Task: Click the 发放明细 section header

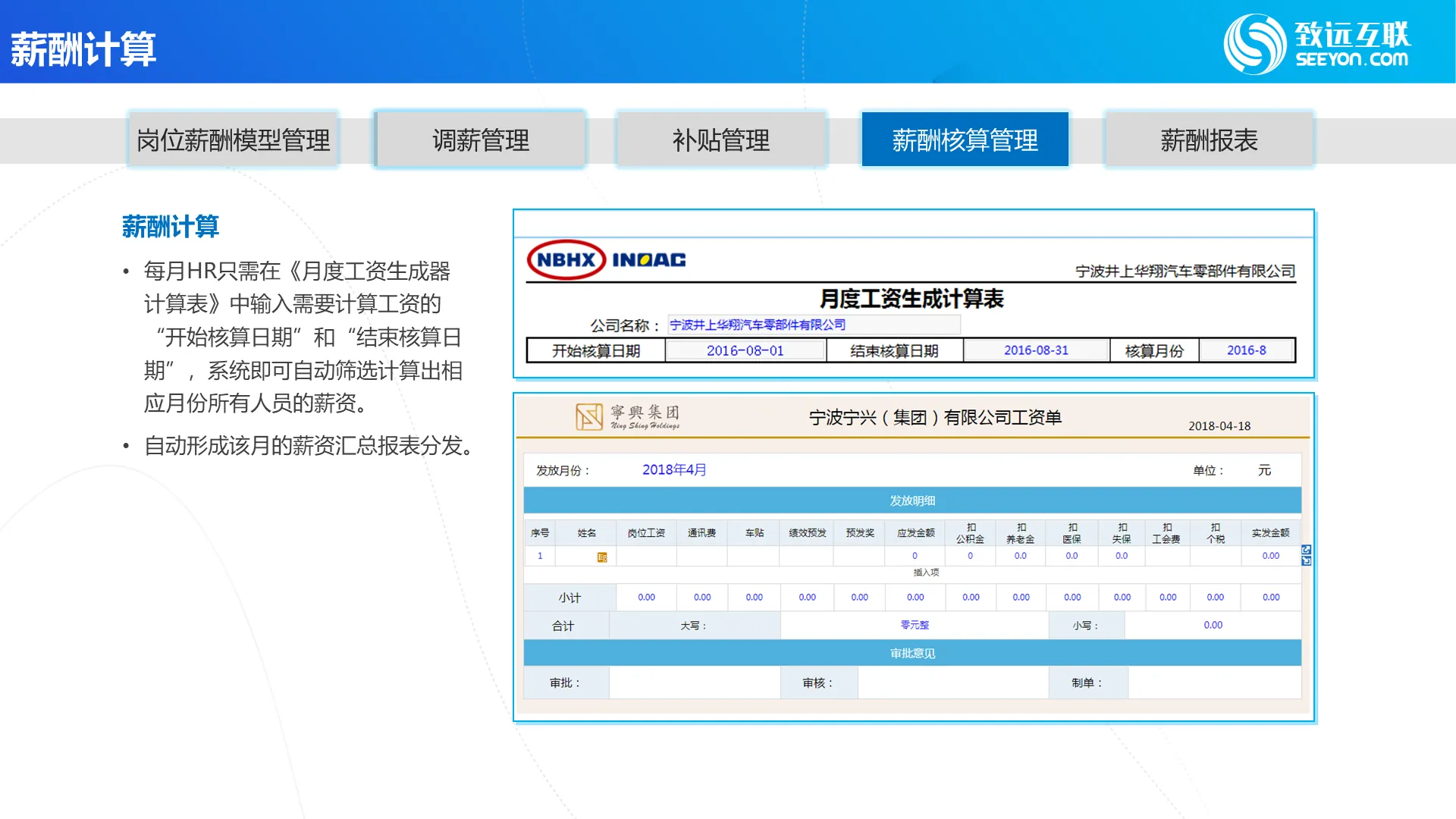Action: tap(912, 500)
